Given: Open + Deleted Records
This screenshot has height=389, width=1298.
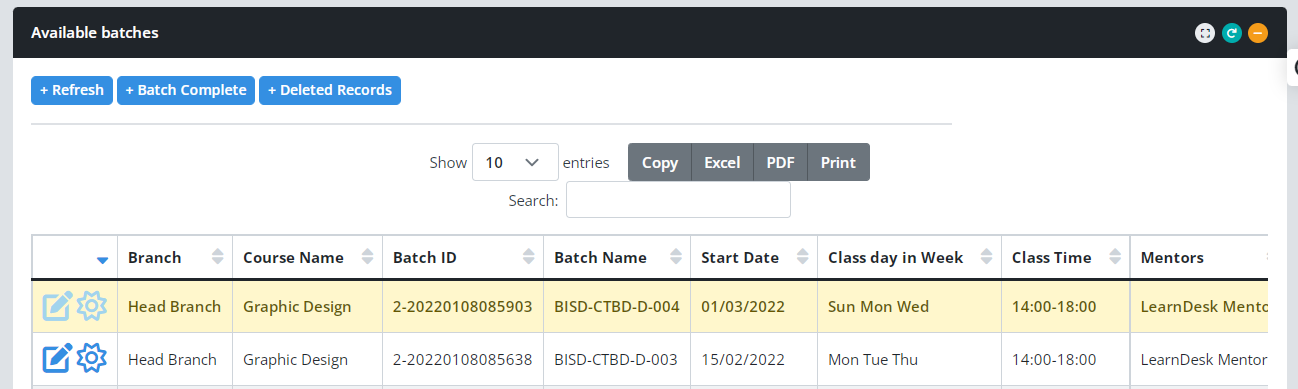Looking at the screenshot, I should click(330, 90).
